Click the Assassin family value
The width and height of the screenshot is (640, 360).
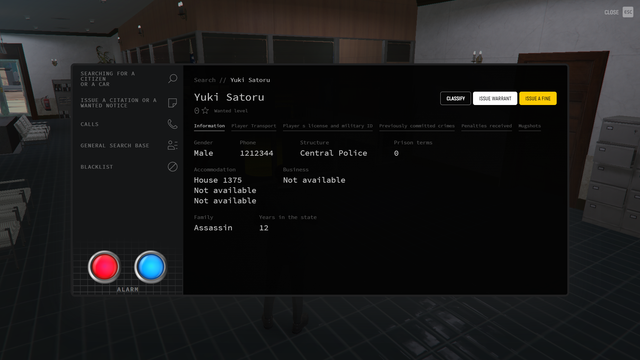pos(213,228)
